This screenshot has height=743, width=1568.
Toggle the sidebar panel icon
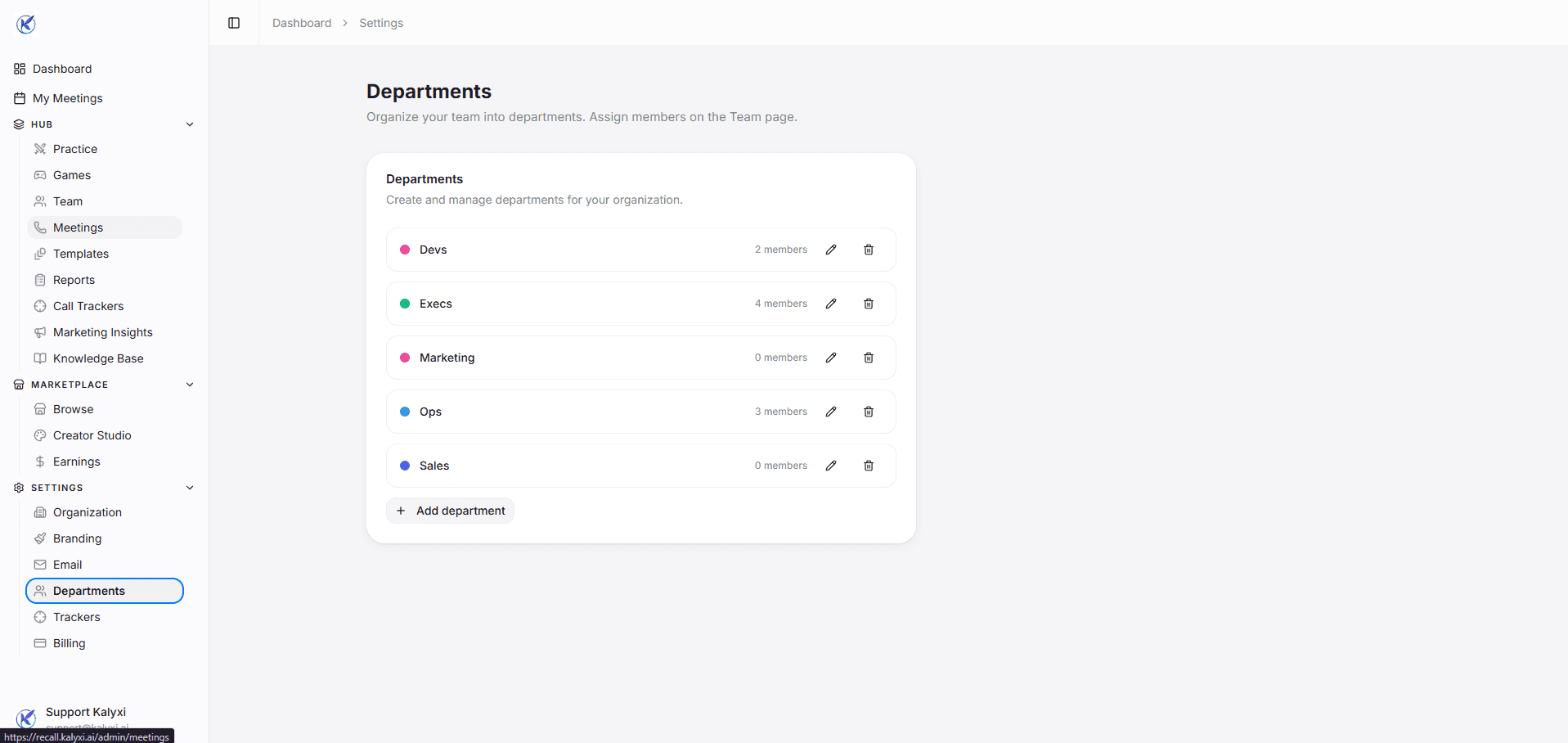pos(234,23)
